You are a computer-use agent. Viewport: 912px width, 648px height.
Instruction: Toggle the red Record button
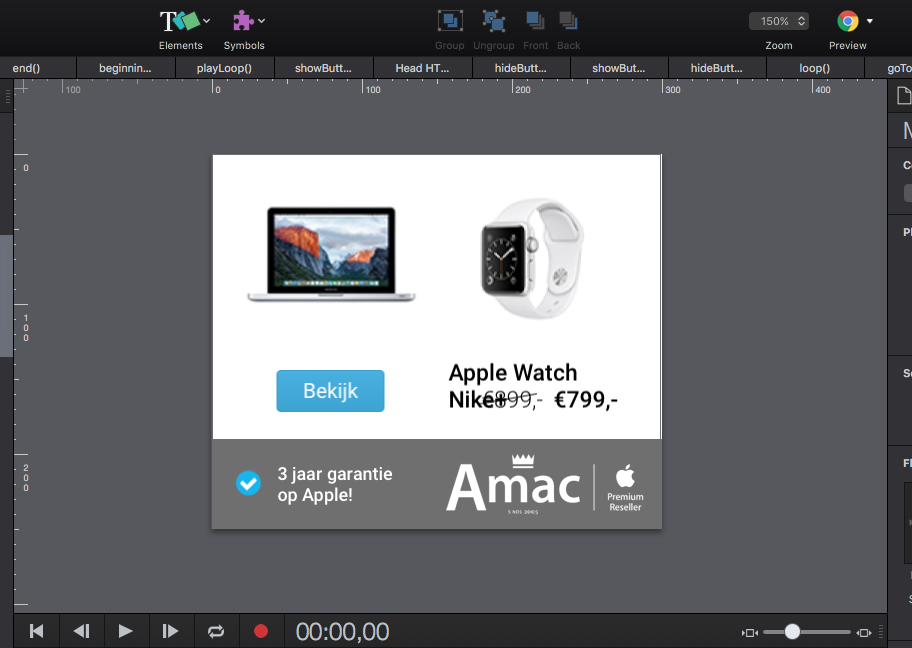coord(261,631)
